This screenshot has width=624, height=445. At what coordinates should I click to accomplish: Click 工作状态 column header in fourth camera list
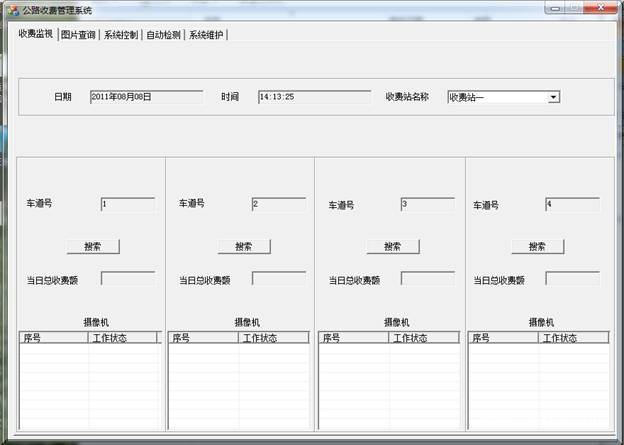coord(573,338)
